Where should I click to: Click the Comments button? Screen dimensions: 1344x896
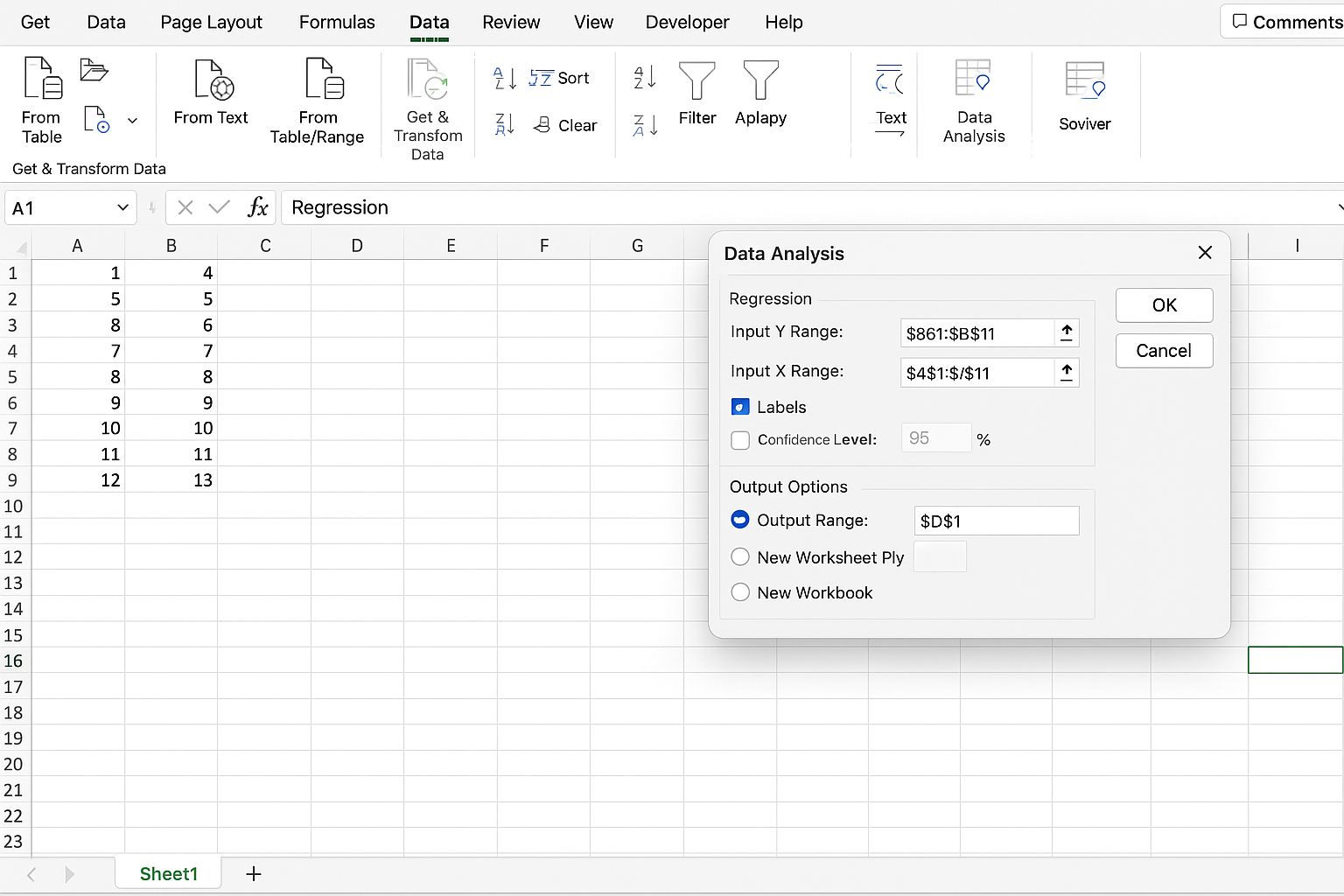1284,22
